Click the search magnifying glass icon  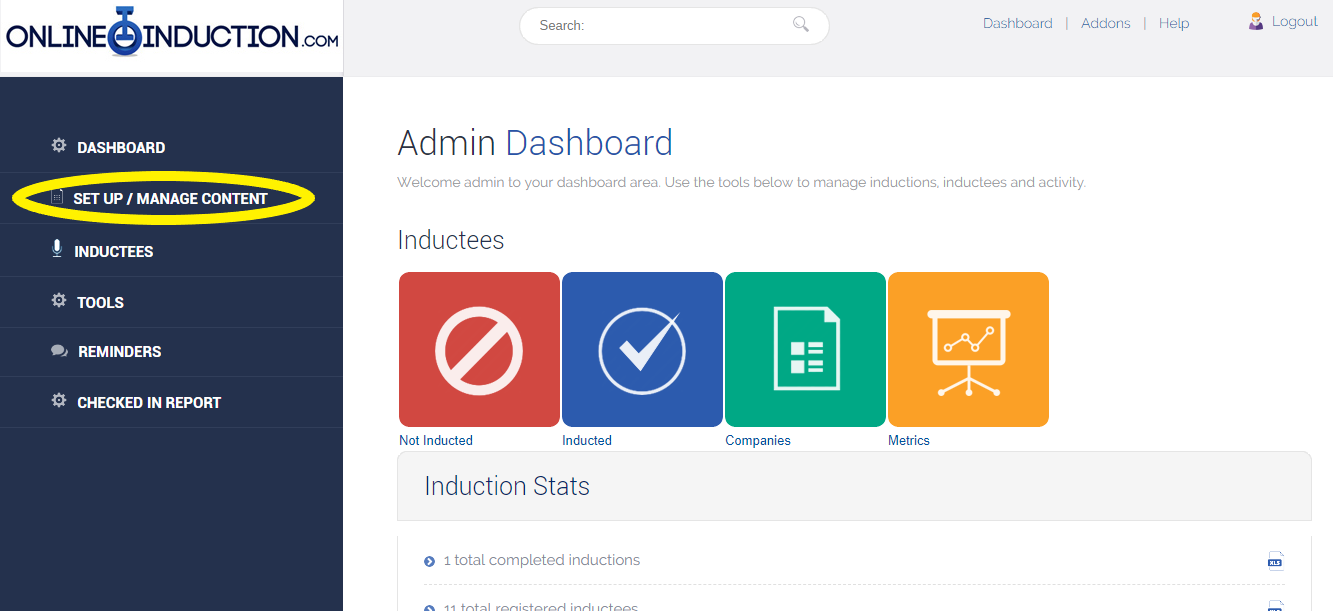[x=800, y=25]
